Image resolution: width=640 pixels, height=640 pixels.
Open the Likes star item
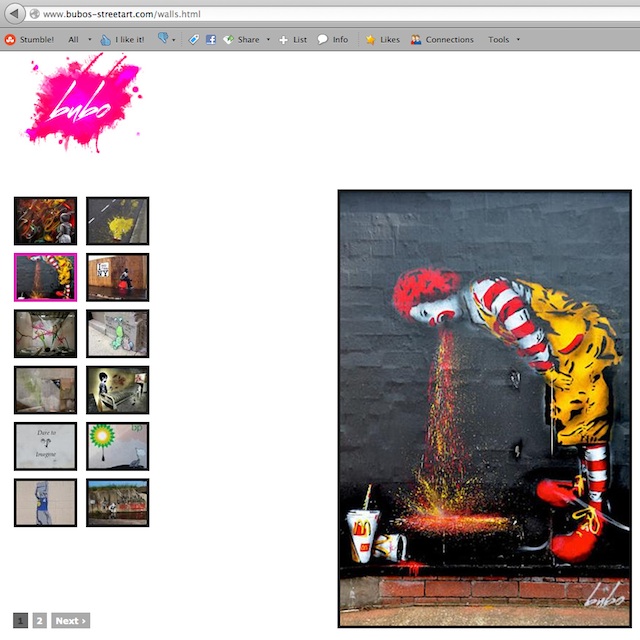[x=382, y=40]
